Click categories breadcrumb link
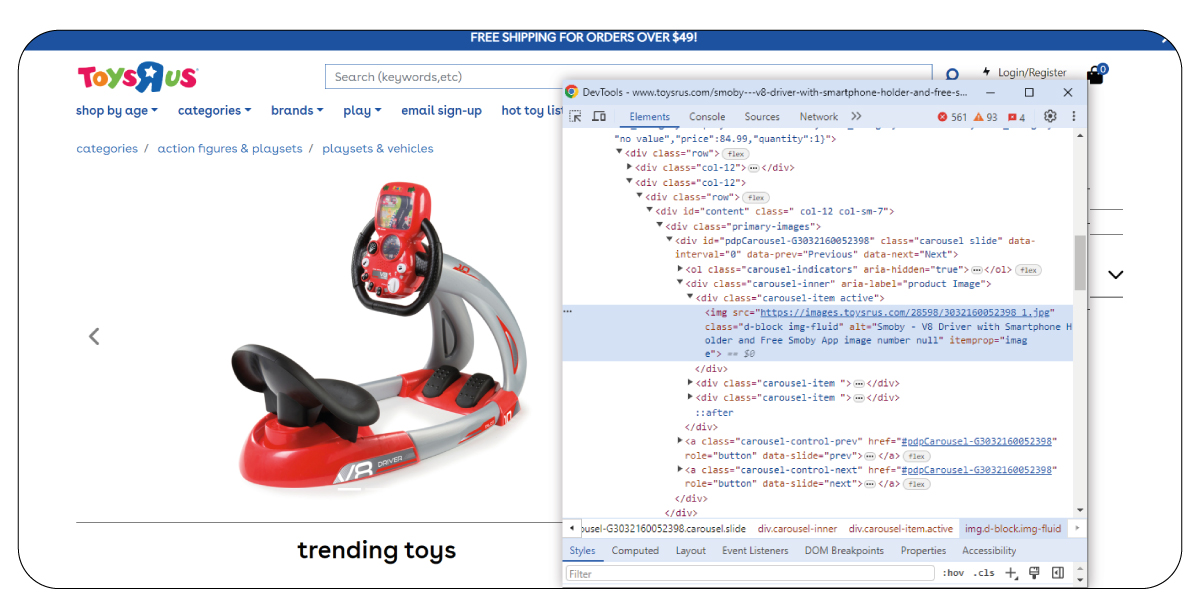 (x=107, y=149)
